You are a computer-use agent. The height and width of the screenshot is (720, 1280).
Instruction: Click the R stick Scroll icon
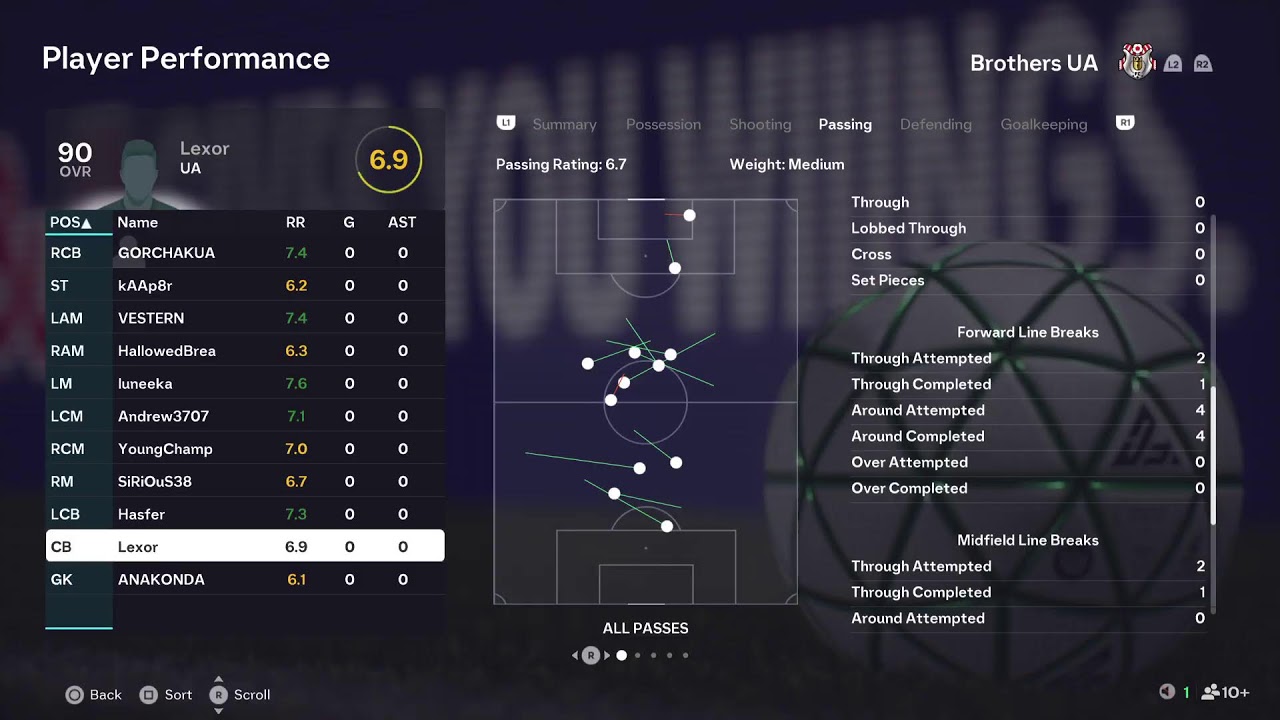click(218, 695)
